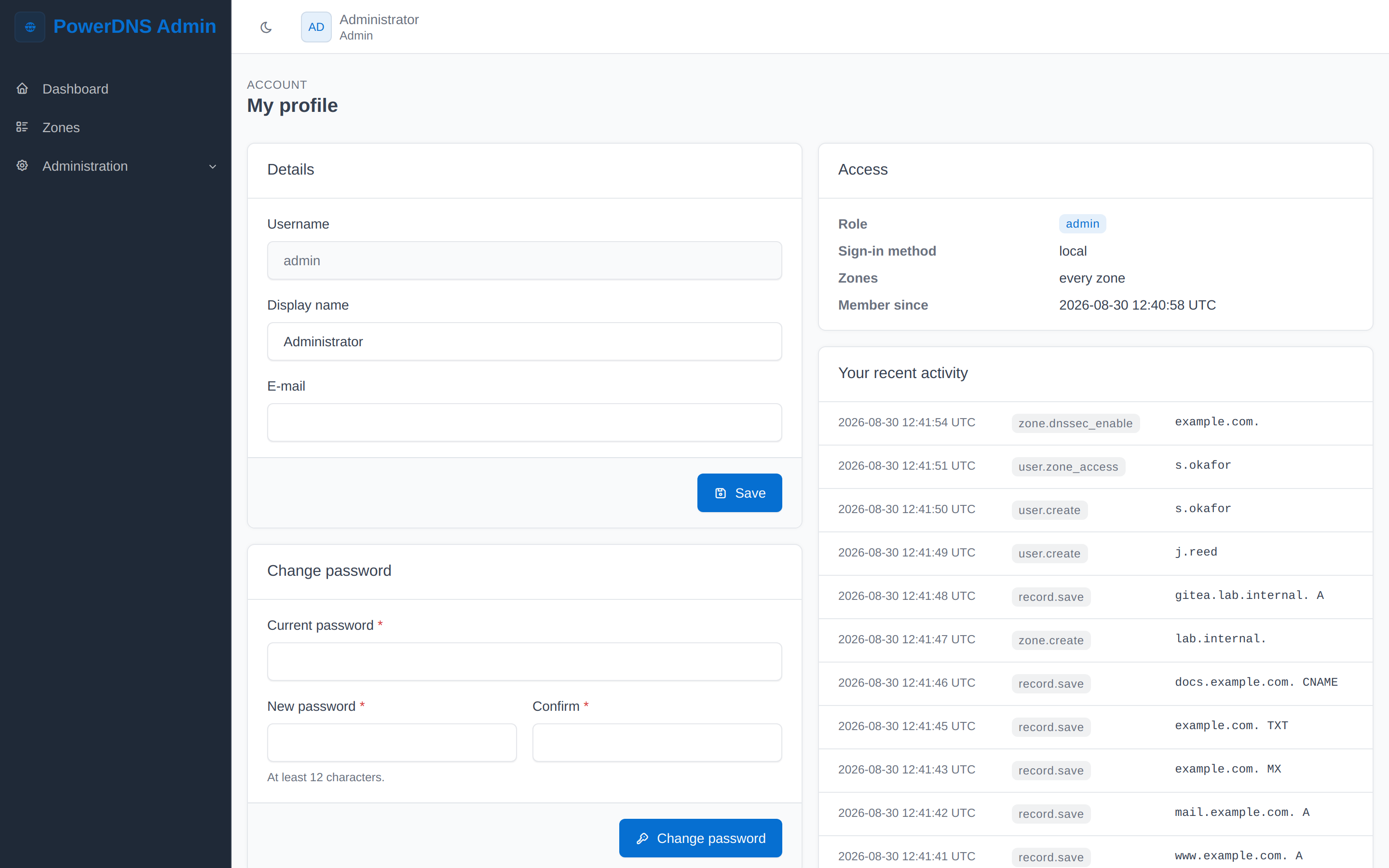Click the New password field

[392, 743]
